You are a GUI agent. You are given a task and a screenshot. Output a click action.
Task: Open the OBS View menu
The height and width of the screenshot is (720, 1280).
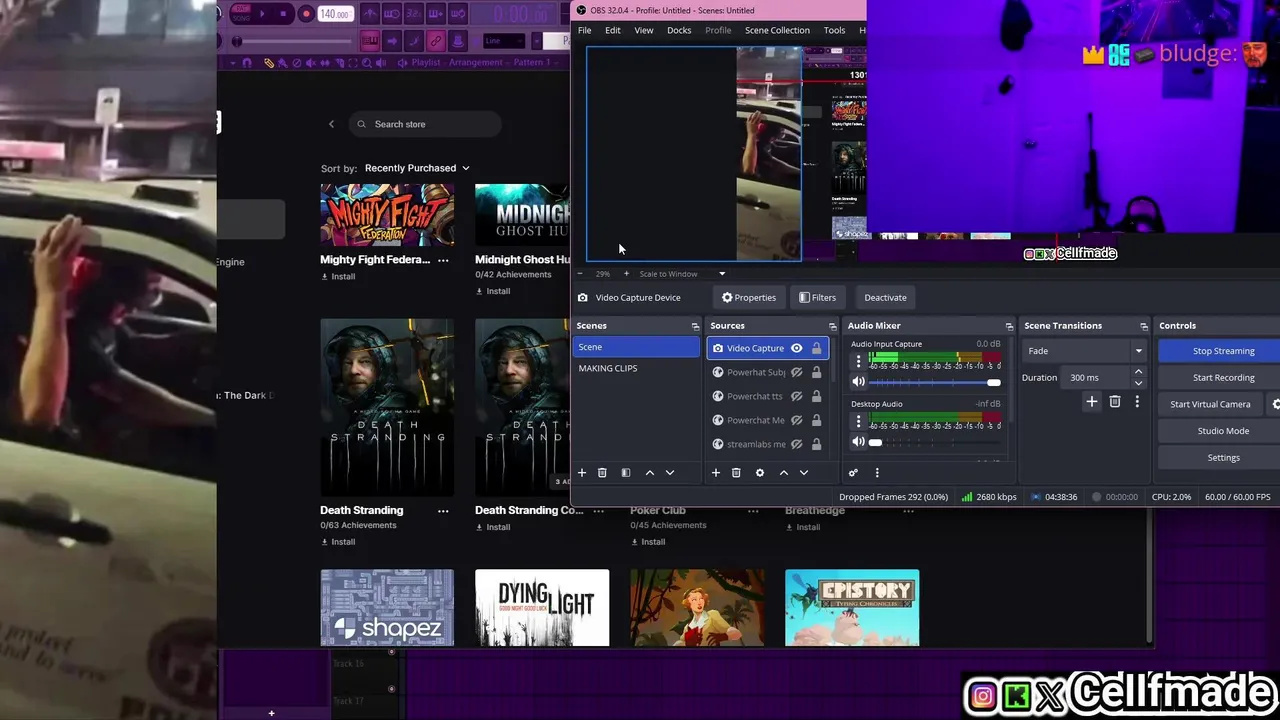pos(644,30)
